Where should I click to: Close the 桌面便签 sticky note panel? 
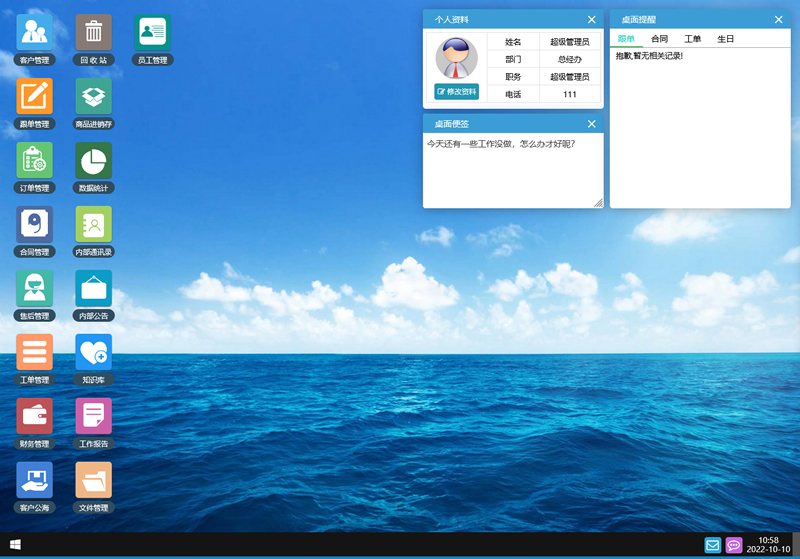[591, 124]
